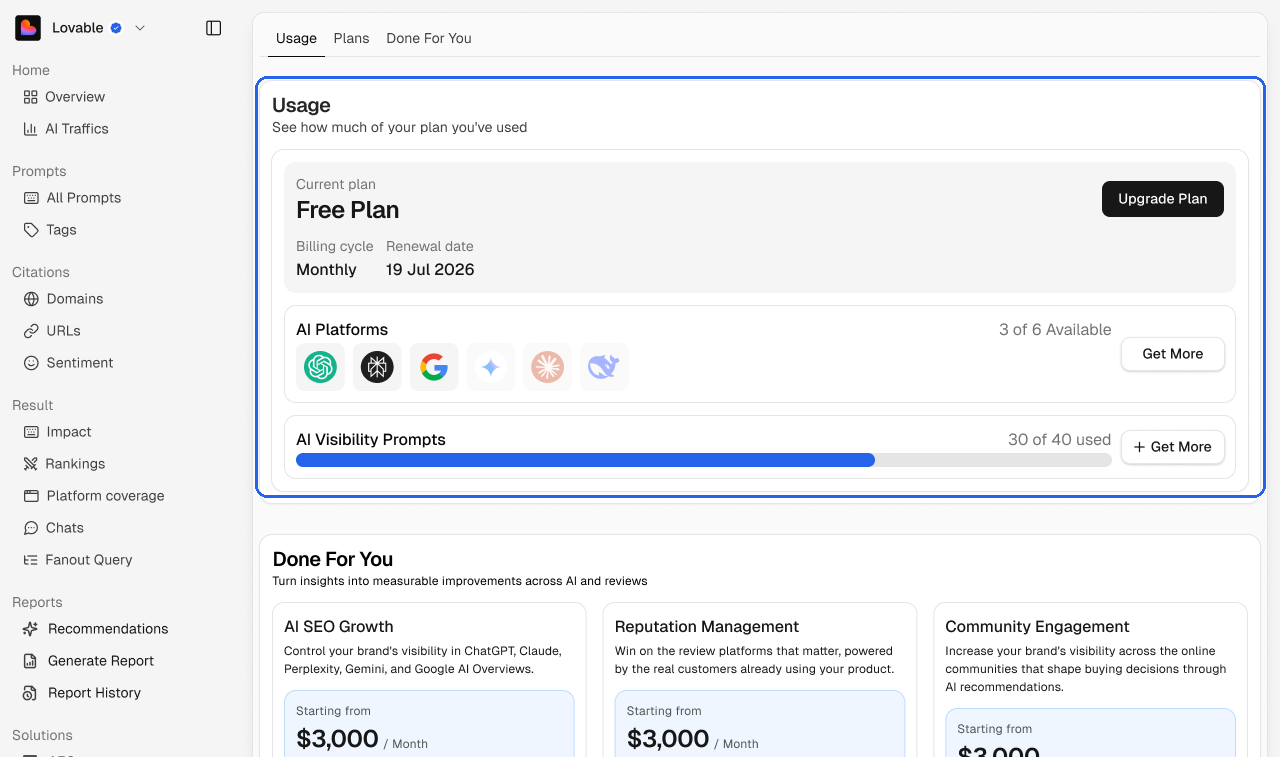
Task: Select the Perplexity platform icon
Action: (377, 367)
